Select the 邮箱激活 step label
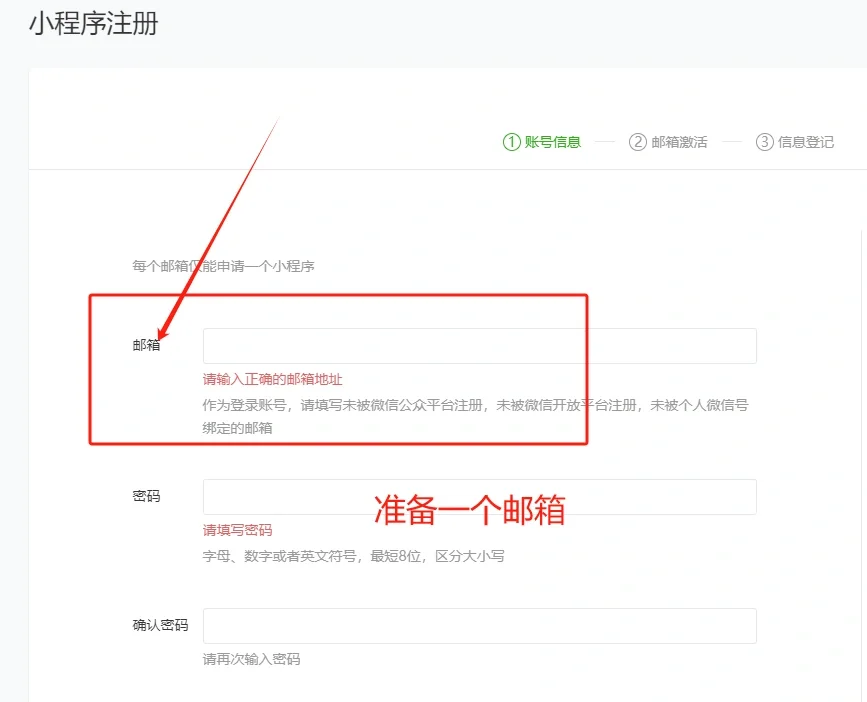This screenshot has width=867, height=702. 679,142
